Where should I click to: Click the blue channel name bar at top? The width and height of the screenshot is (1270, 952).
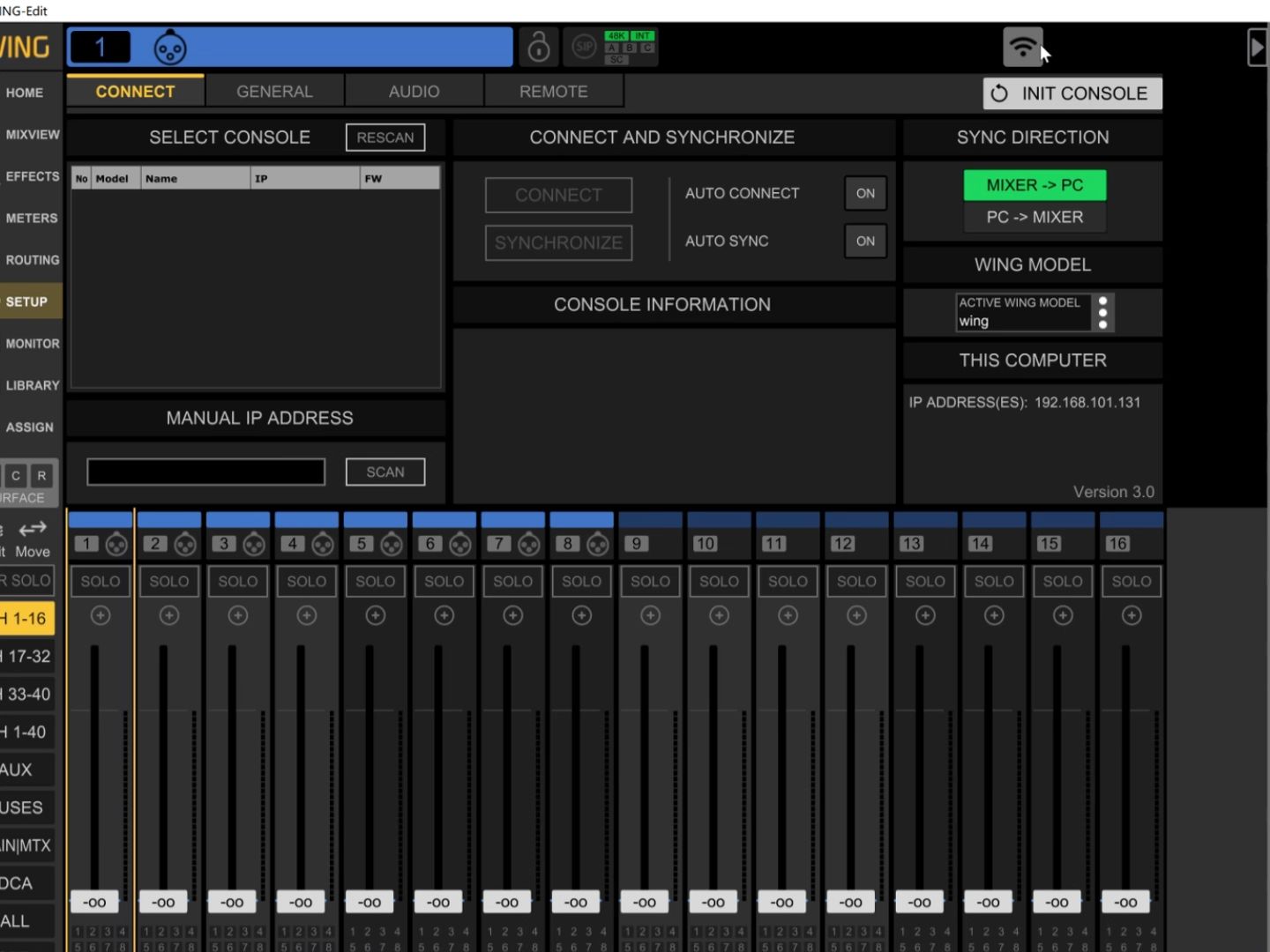pos(290,47)
